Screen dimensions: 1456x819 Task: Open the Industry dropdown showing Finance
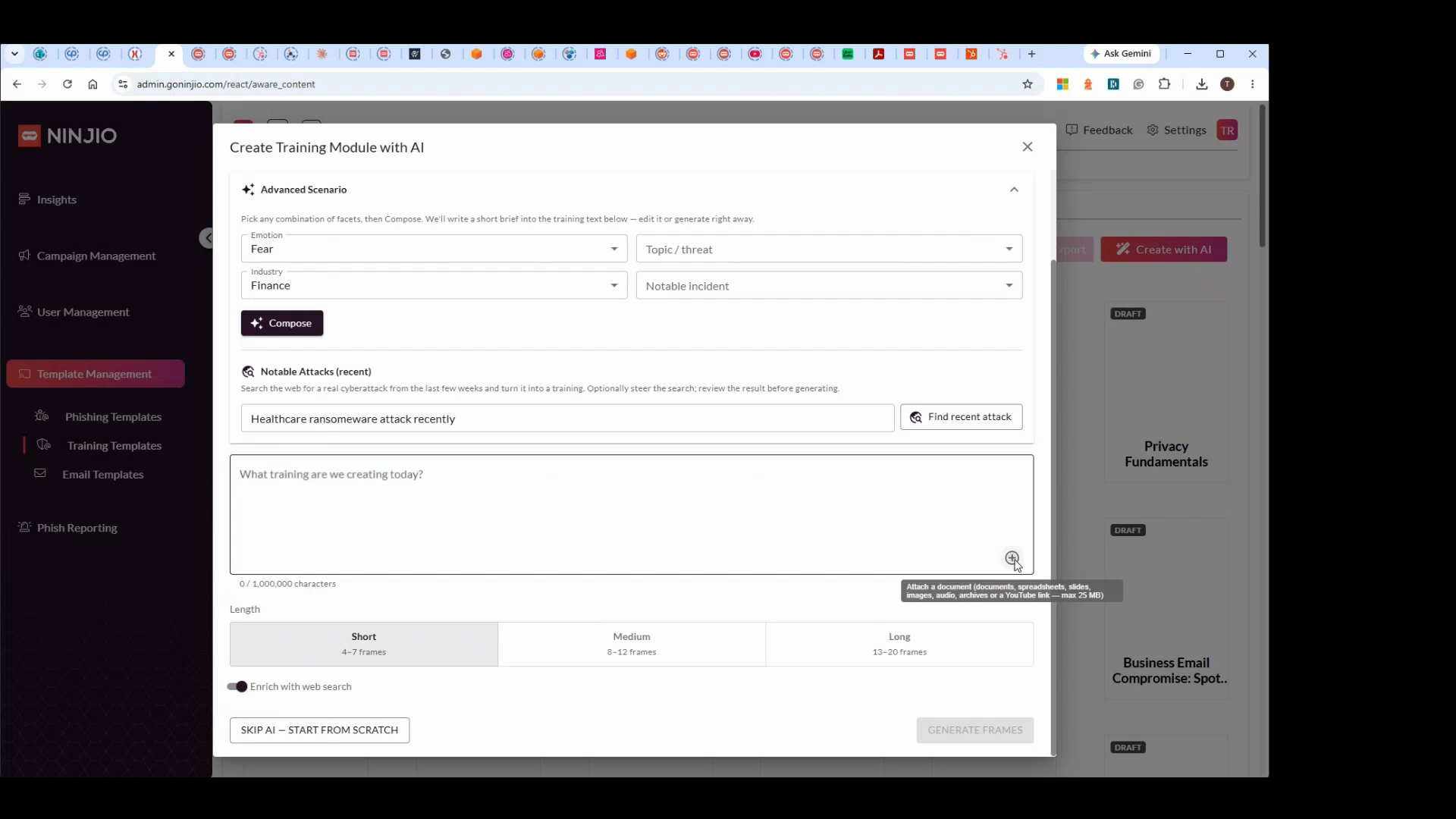(x=434, y=285)
